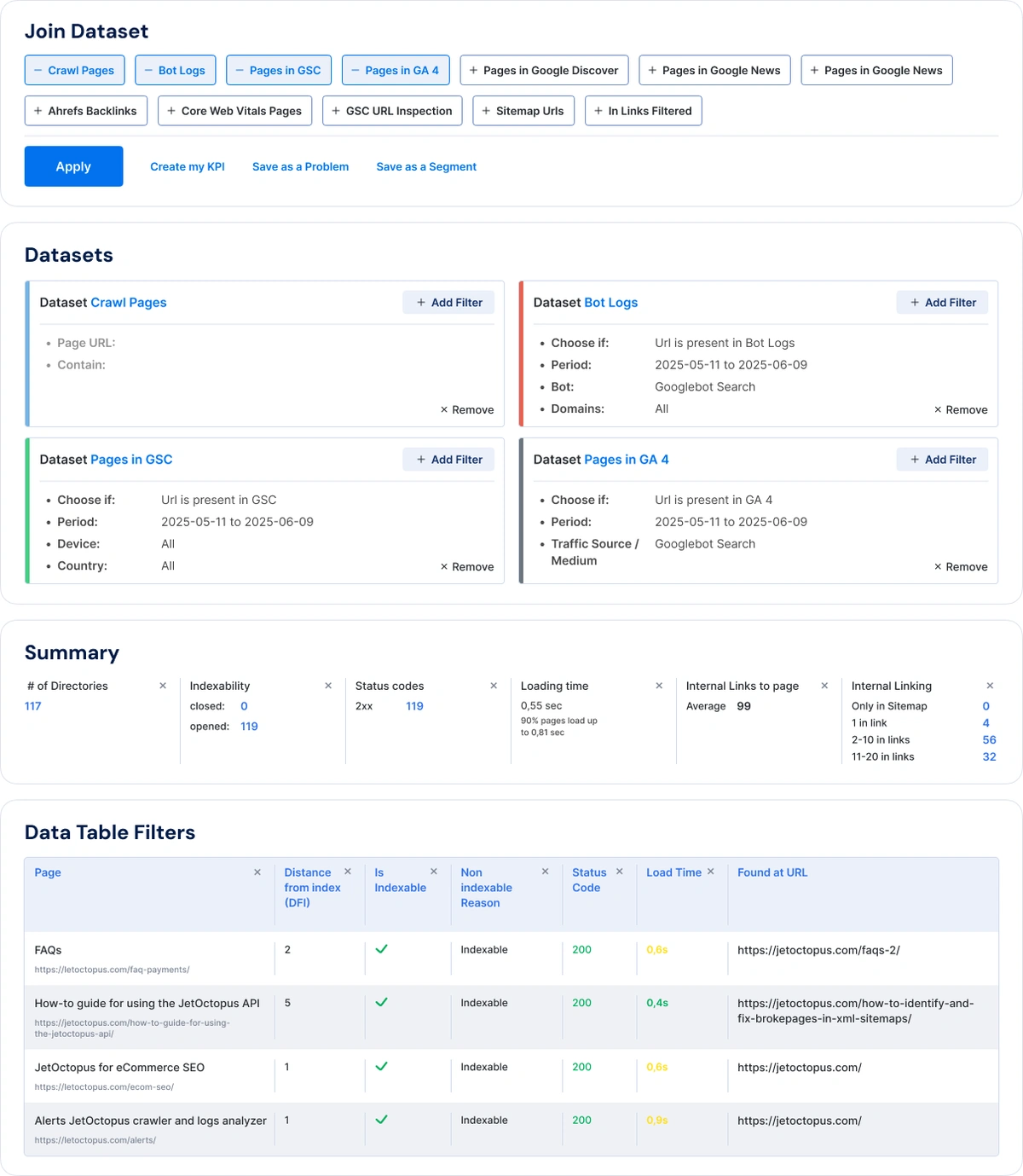Dismiss the Indexability summary card
Screen dimensions: 1023x1176
point(327,685)
